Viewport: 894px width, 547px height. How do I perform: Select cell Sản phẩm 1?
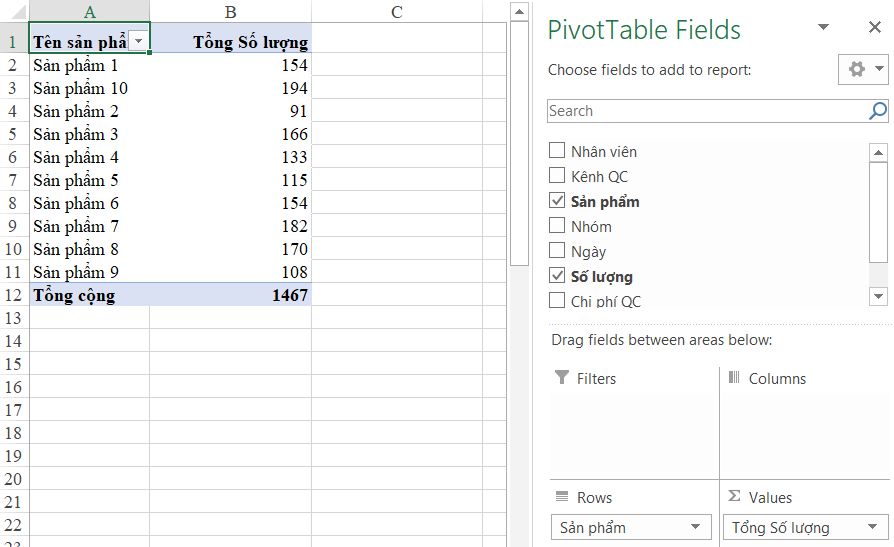point(90,65)
